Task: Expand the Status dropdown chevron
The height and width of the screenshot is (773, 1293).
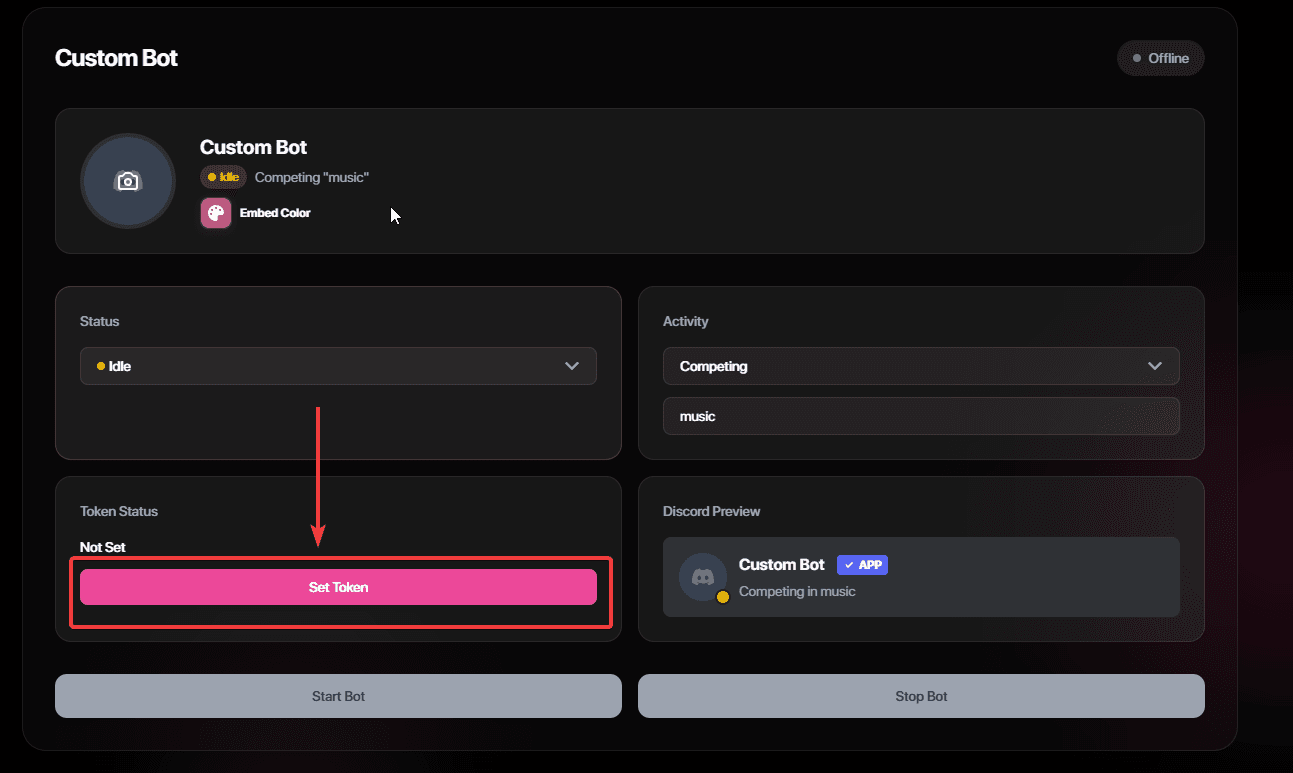Action: click(x=572, y=366)
